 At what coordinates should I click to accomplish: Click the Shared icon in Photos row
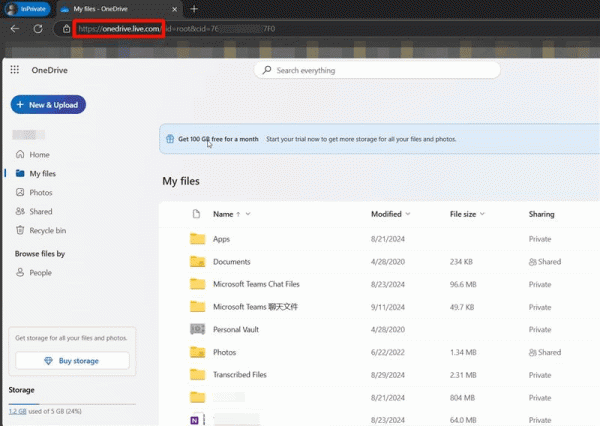point(532,353)
